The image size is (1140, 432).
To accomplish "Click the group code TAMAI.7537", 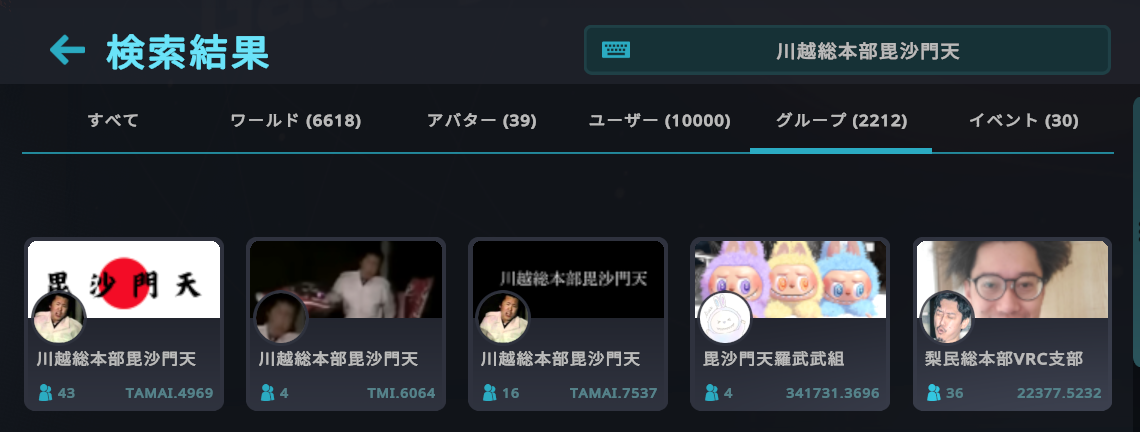I will click(613, 393).
